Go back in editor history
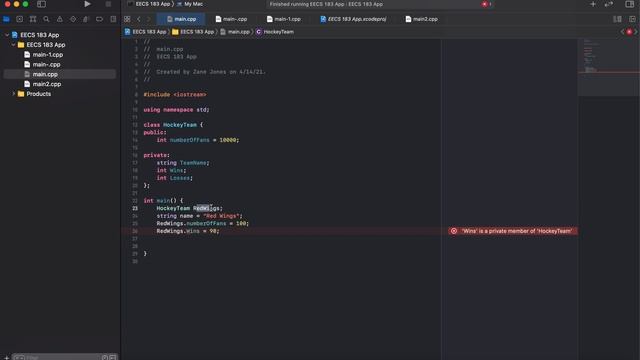This screenshot has height=360, width=640. coord(139,19)
